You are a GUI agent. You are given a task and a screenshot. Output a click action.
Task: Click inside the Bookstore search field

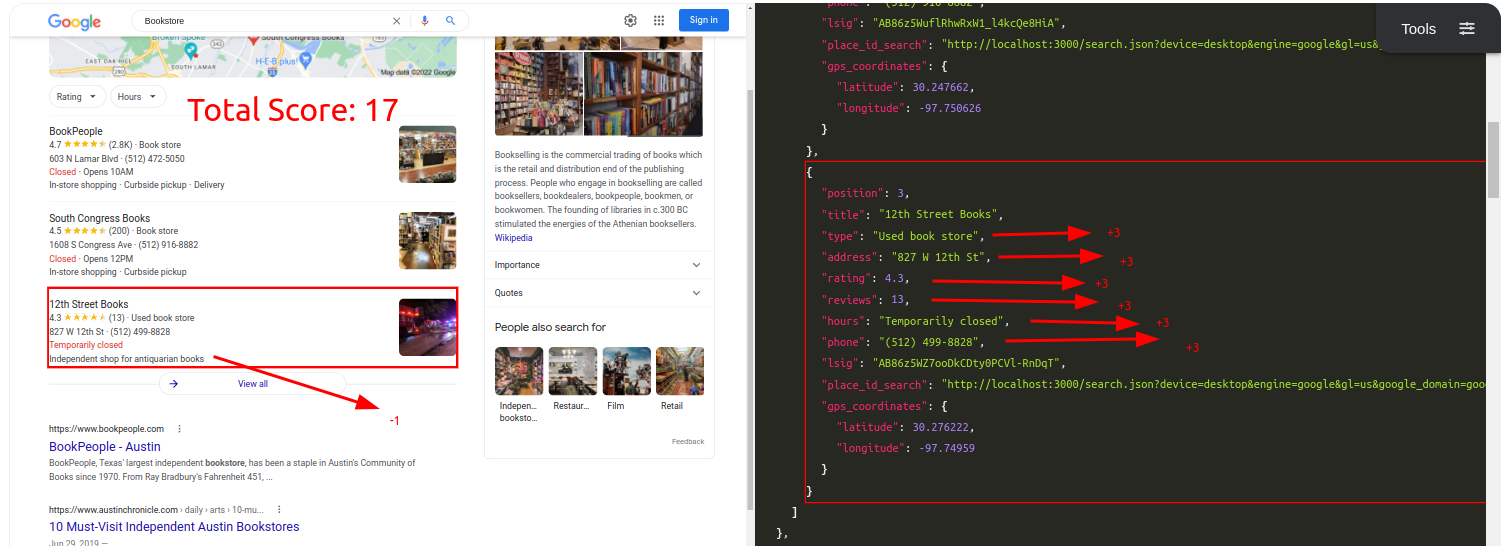[260, 20]
